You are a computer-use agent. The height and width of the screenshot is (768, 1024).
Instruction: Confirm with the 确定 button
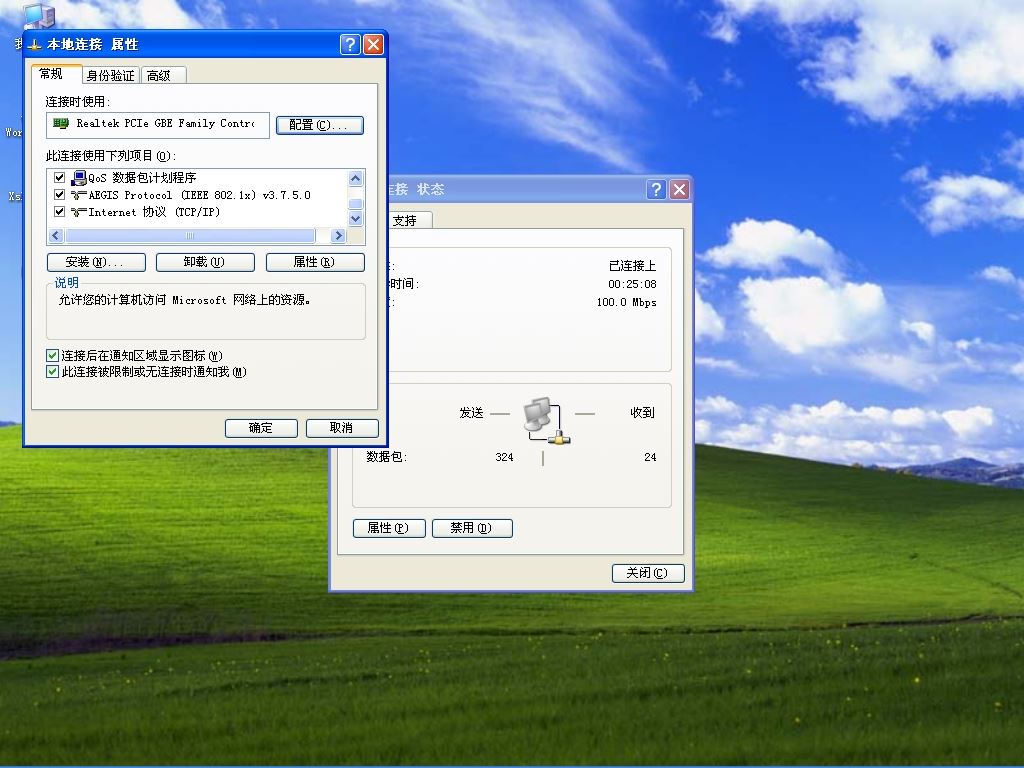tap(261, 428)
